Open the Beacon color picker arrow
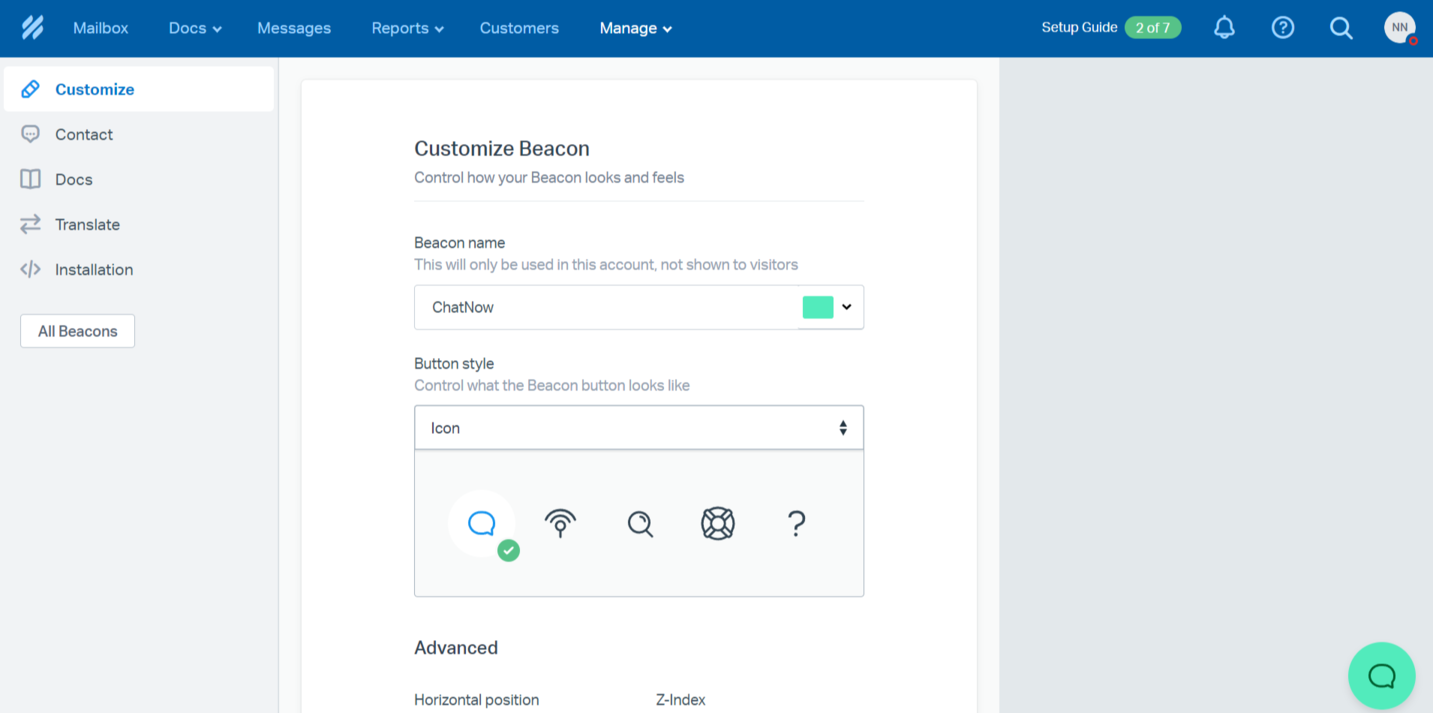This screenshot has width=1433, height=713. 847,307
